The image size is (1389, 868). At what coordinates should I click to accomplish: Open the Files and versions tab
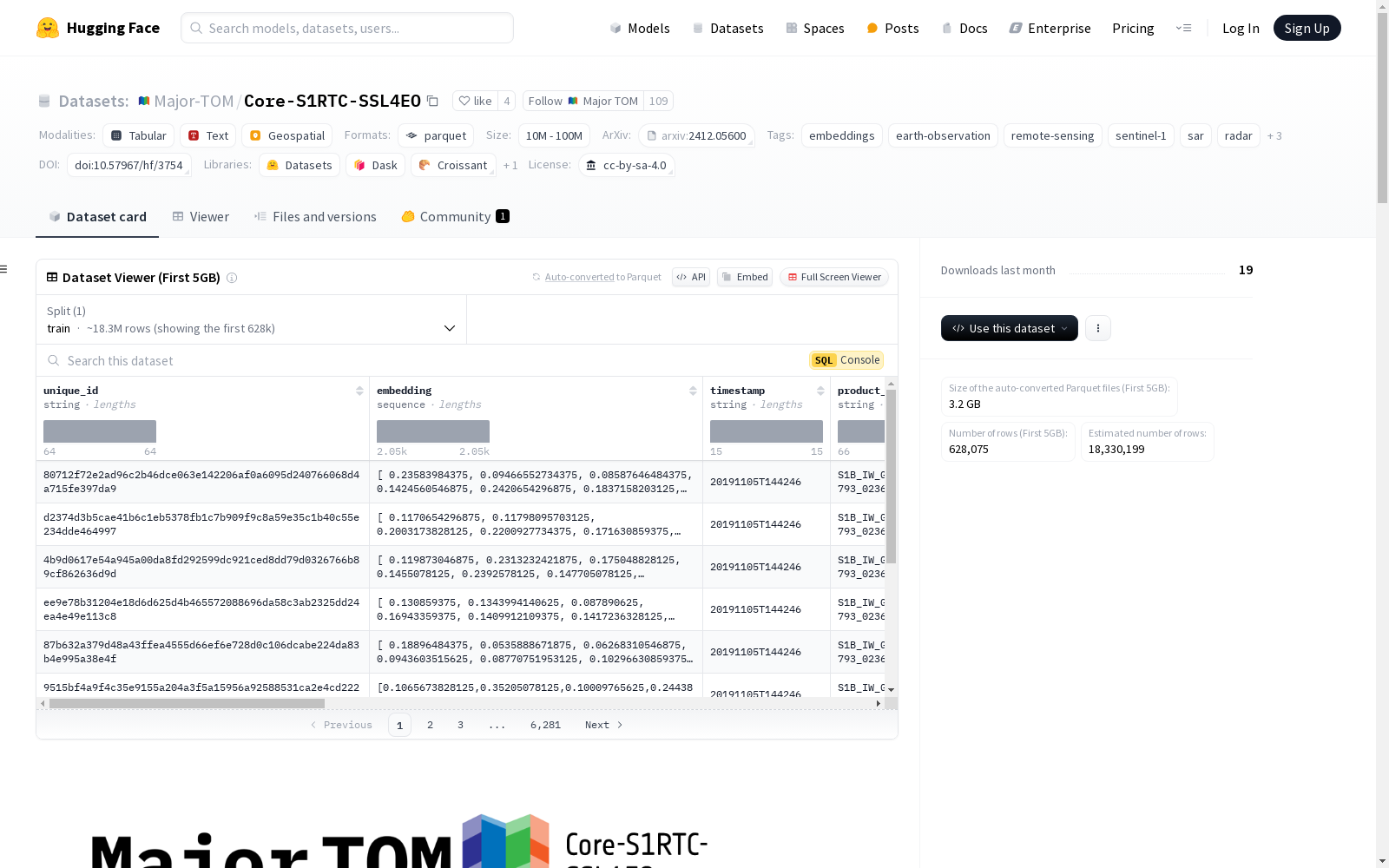[315, 217]
